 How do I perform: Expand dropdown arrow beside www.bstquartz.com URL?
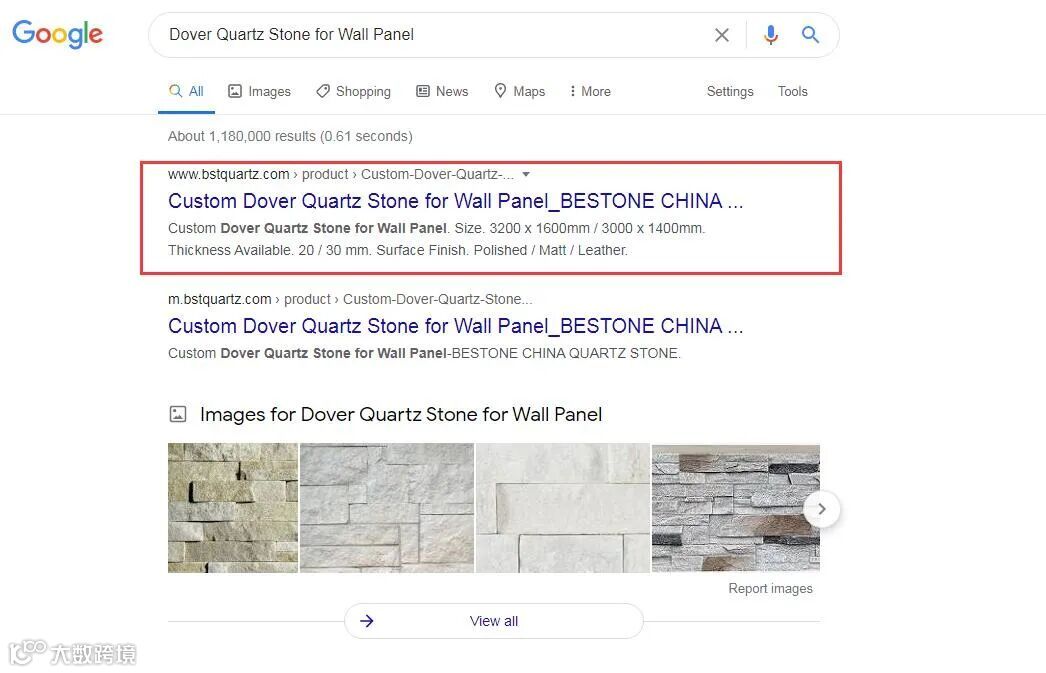[526, 175]
